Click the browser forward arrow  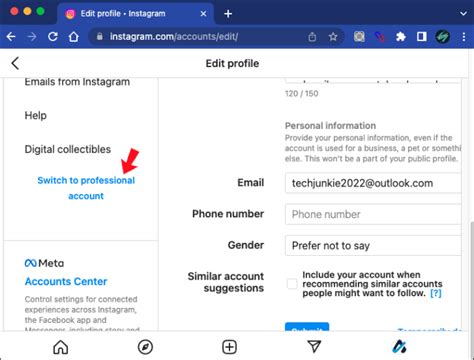click(32, 36)
